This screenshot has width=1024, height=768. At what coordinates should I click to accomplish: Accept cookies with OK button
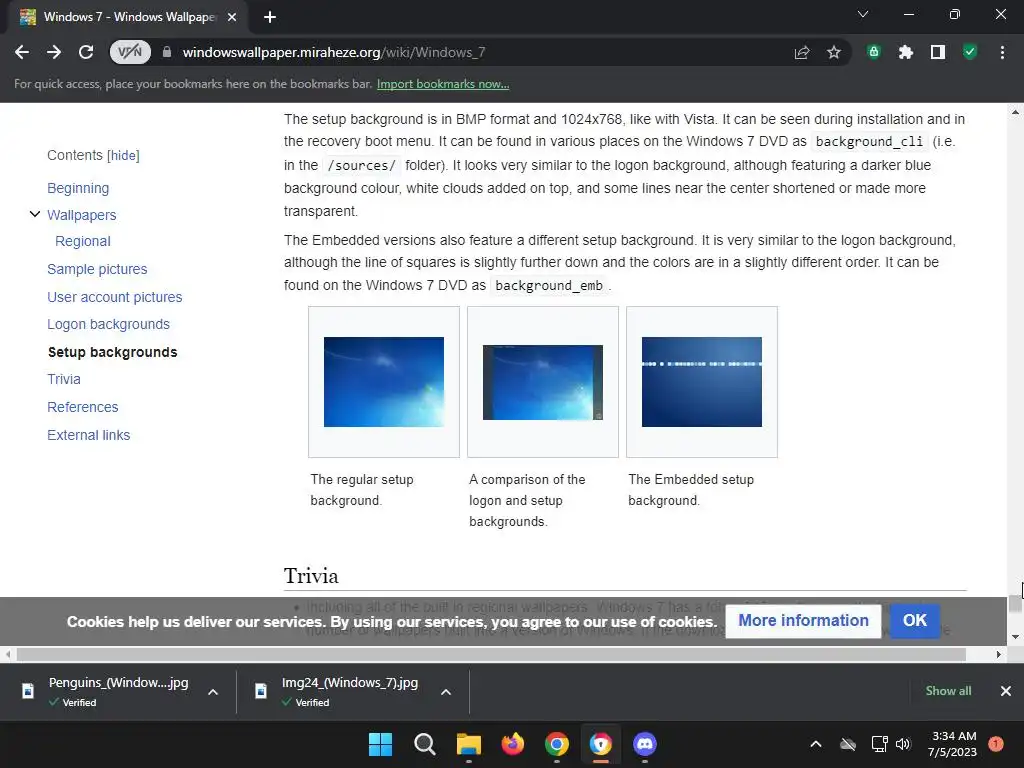coord(914,620)
